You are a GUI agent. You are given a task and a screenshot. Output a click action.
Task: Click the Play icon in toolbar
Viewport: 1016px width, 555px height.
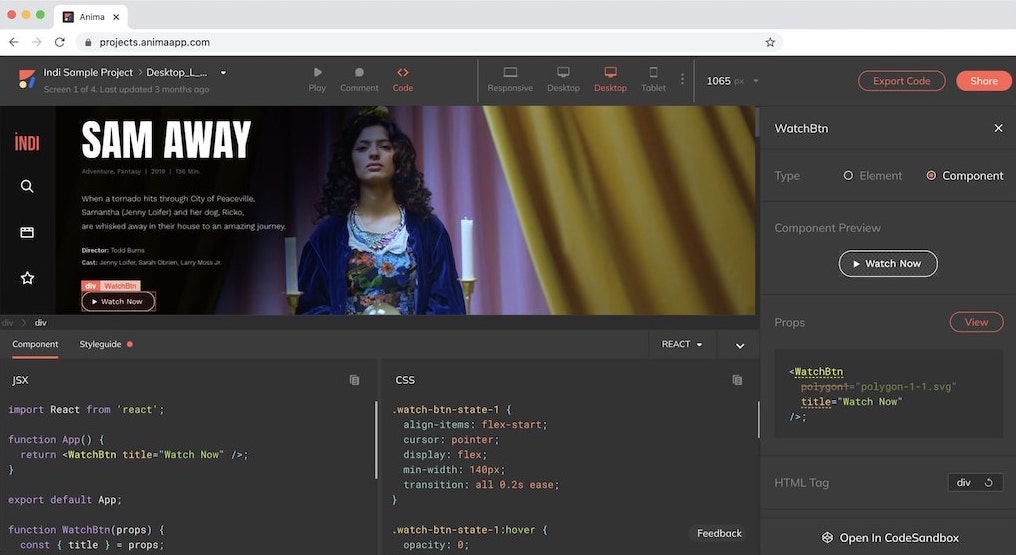coord(317,73)
